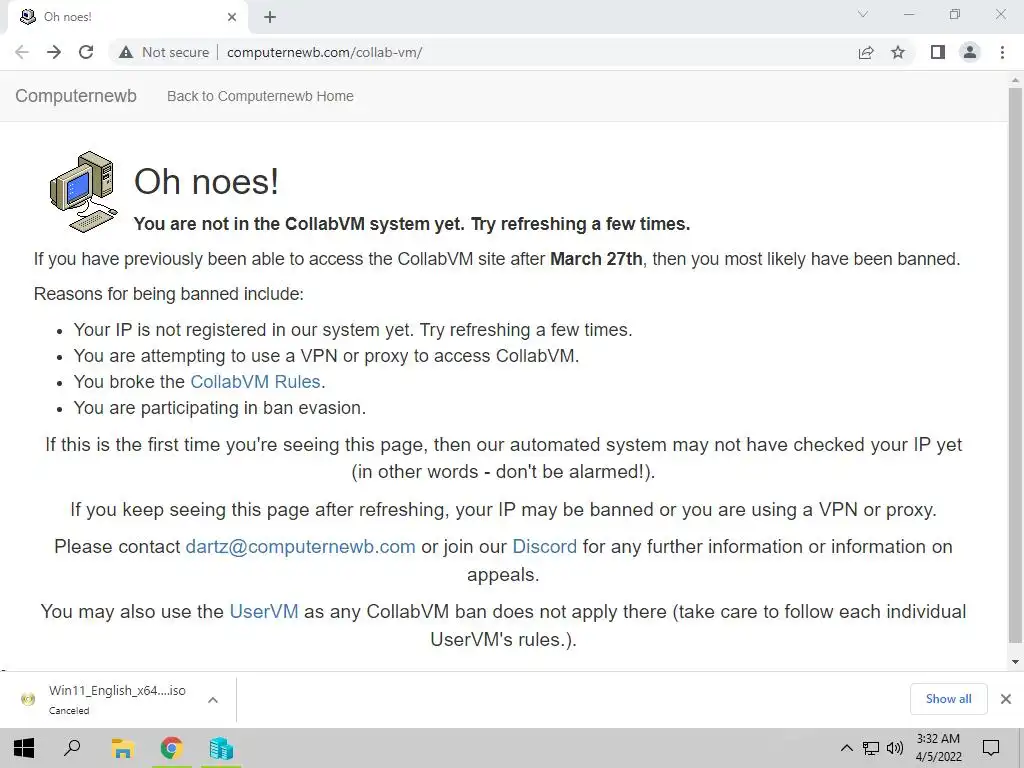
Task: Open the taskbar clock and date
Action: [938, 748]
